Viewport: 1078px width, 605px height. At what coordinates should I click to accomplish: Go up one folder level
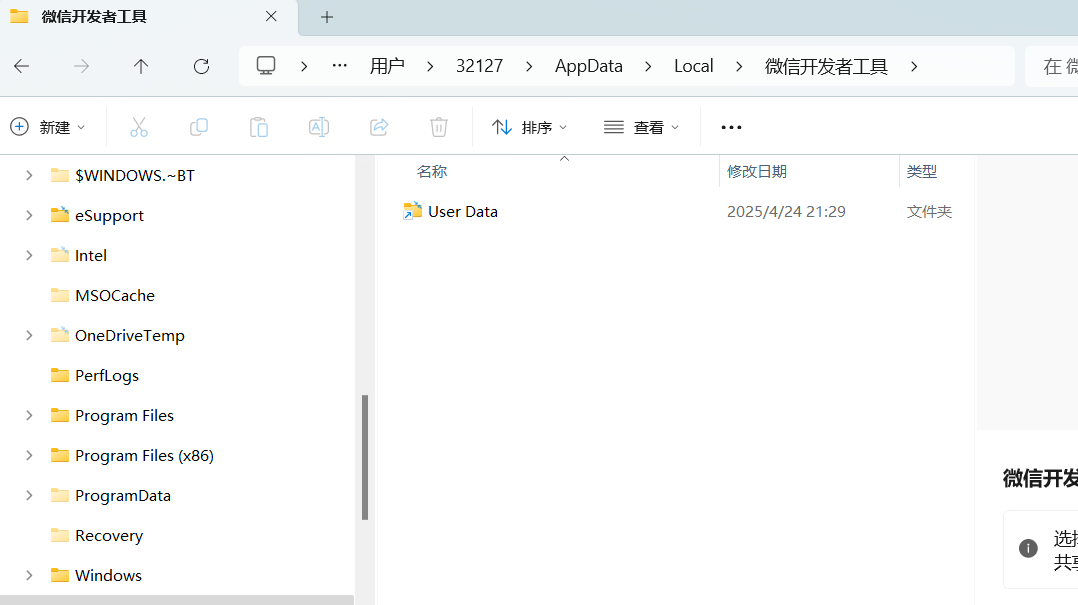click(x=141, y=66)
